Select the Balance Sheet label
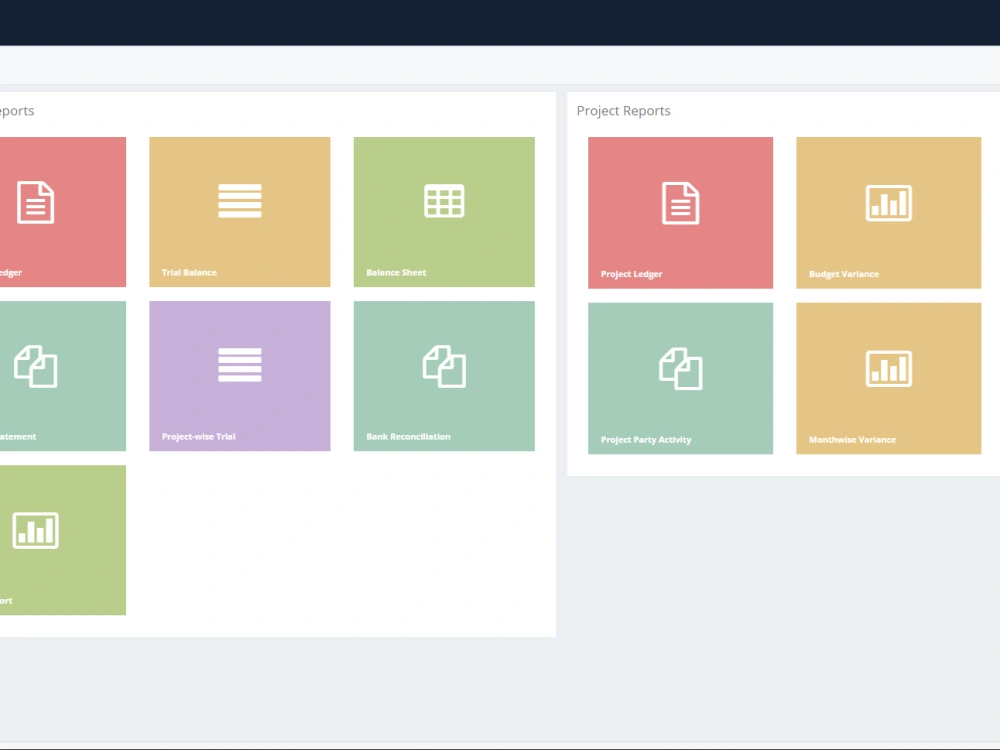This screenshot has width=1000, height=750. [x=396, y=272]
